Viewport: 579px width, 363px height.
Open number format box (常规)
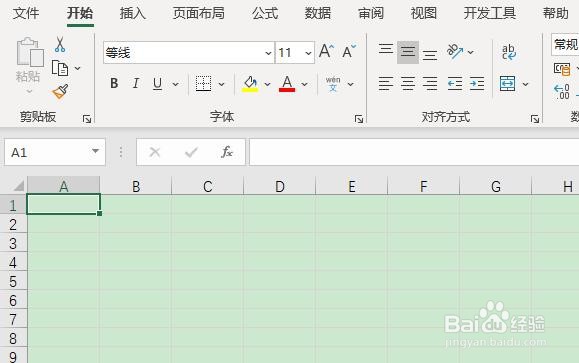pos(565,45)
